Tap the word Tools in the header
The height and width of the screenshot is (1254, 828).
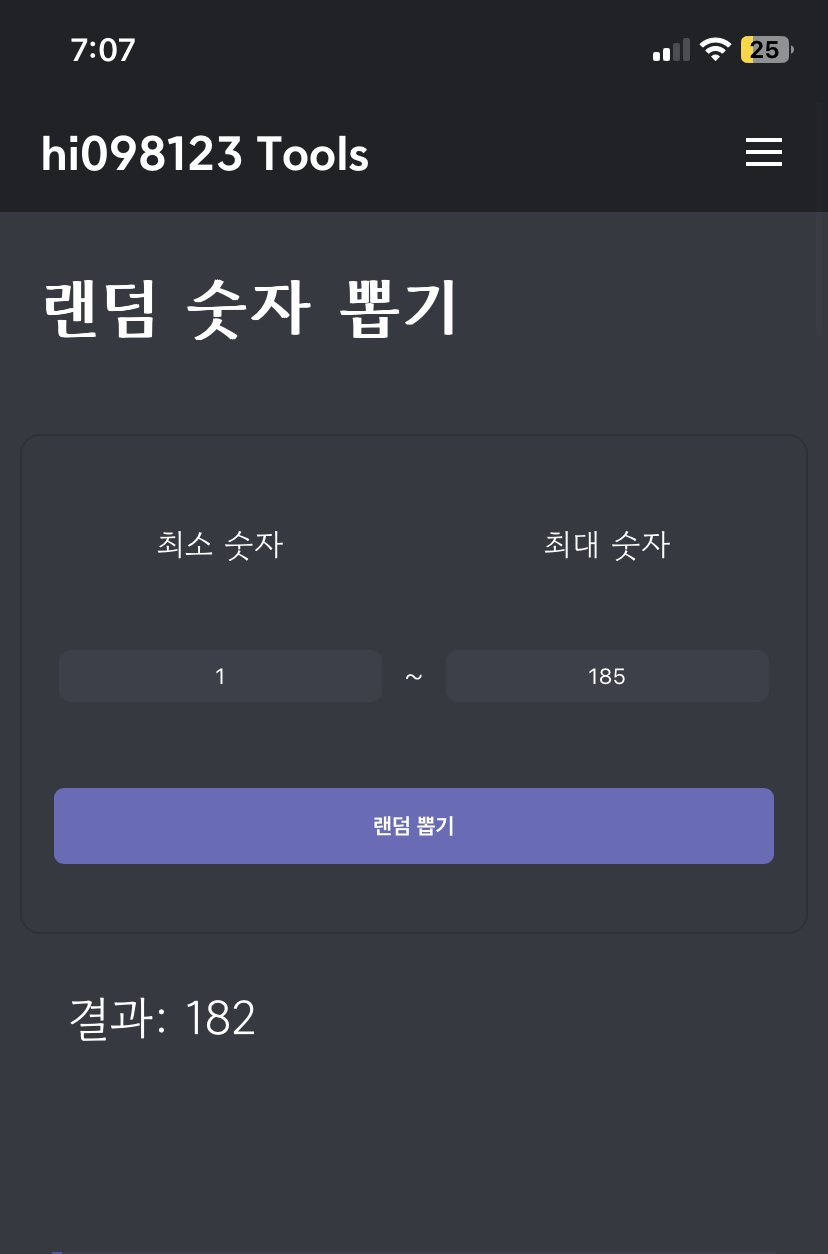[x=313, y=155]
